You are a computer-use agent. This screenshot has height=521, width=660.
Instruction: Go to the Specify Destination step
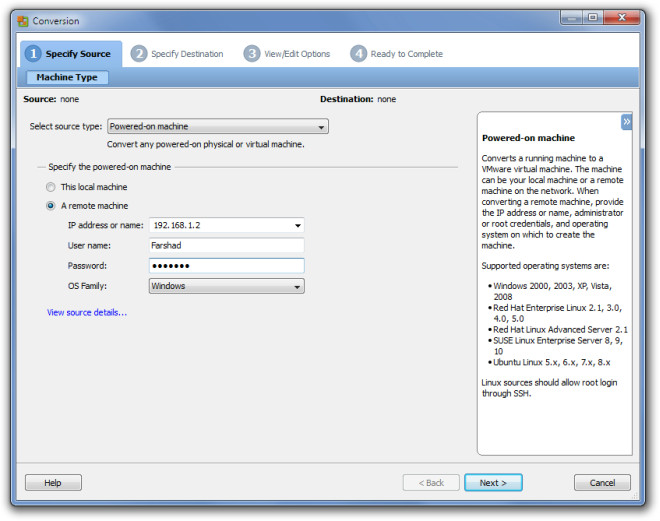(x=177, y=54)
